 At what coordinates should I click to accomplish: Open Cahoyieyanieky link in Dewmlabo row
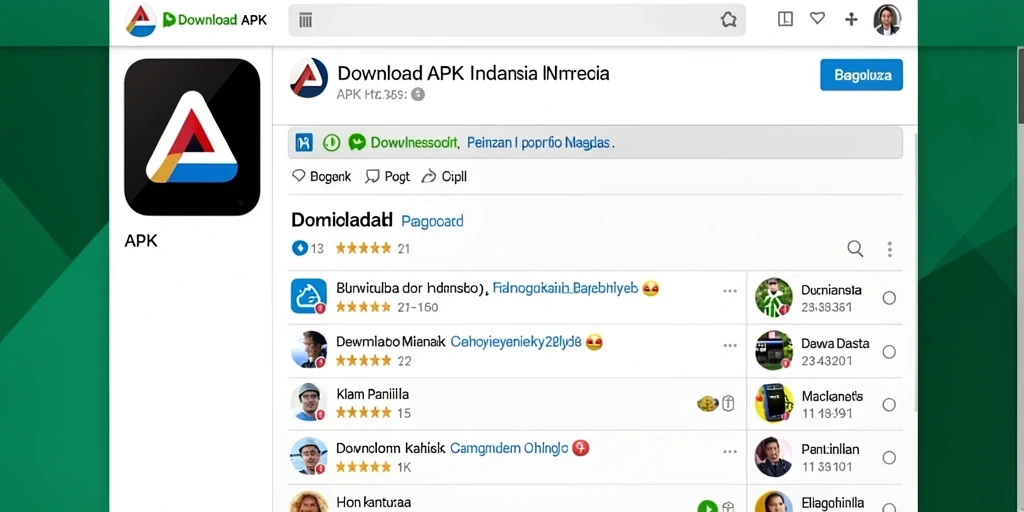click(x=516, y=342)
